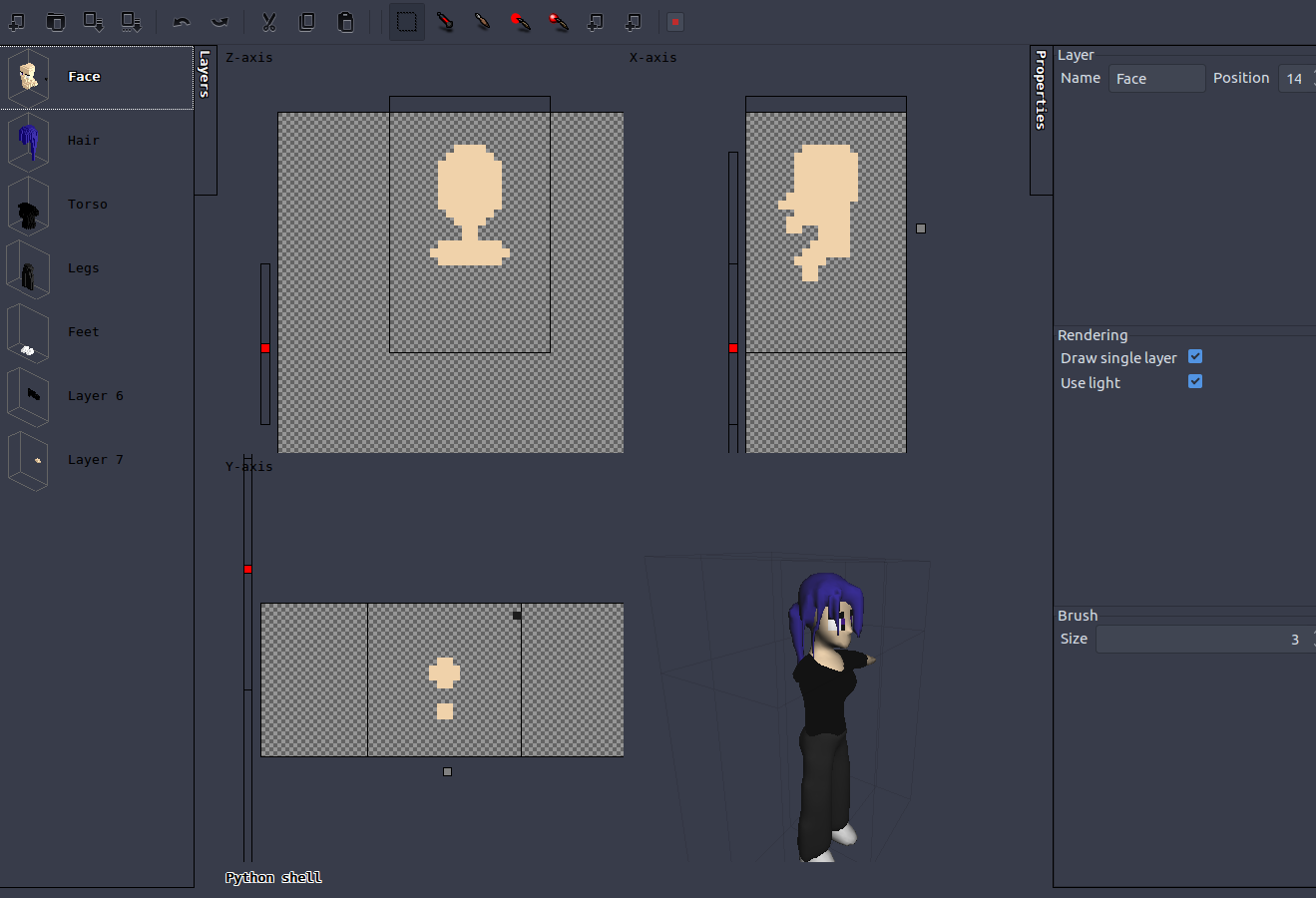Choose the brush tool with red circle
Image resolution: width=1316 pixels, height=898 pixels.
[521, 22]
